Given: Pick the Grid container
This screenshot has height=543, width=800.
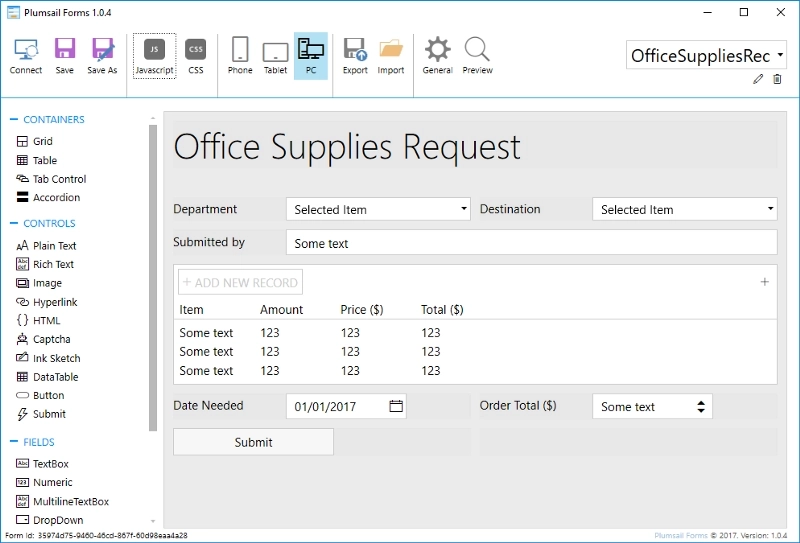Looking at the screenshot, I should (35, 141).
